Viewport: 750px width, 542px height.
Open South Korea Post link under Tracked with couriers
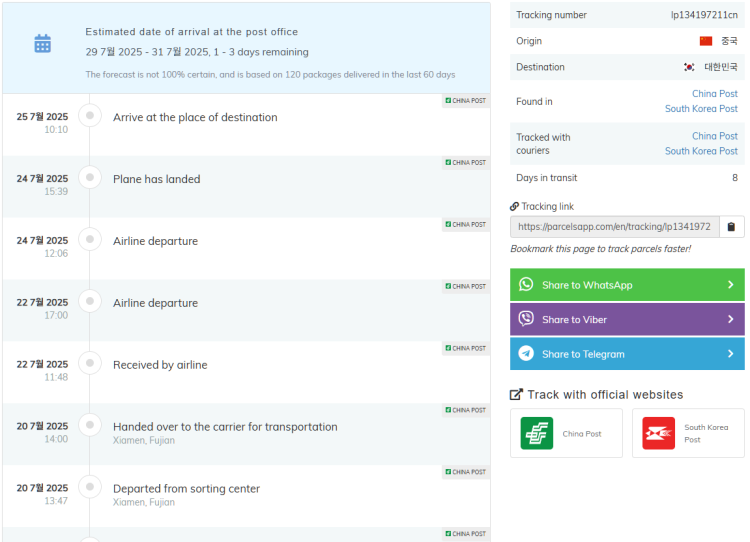701,151
